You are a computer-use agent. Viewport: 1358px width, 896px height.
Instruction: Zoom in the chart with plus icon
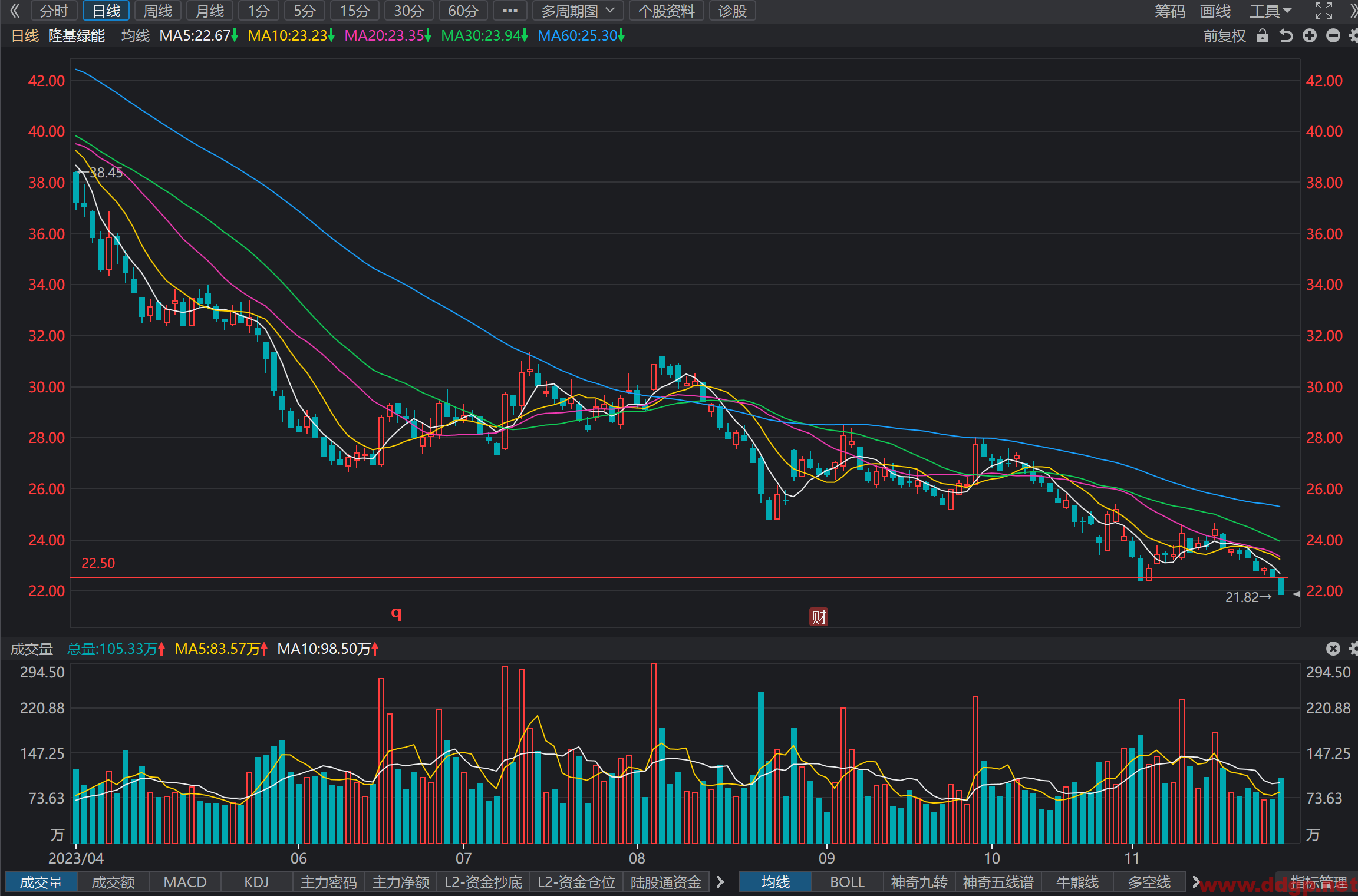pos(1310,36)
